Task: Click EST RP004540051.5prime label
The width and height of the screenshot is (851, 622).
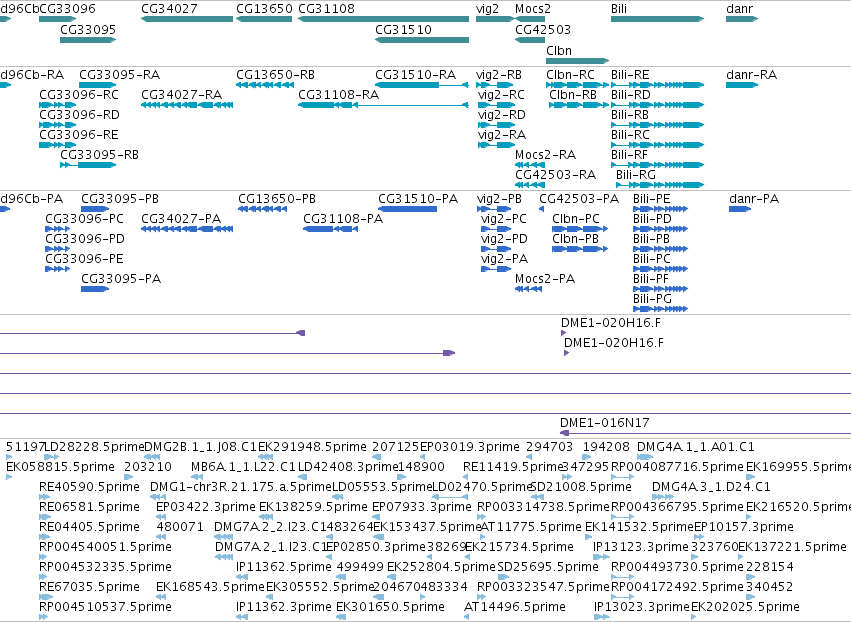Action: (x=105, y=546)
